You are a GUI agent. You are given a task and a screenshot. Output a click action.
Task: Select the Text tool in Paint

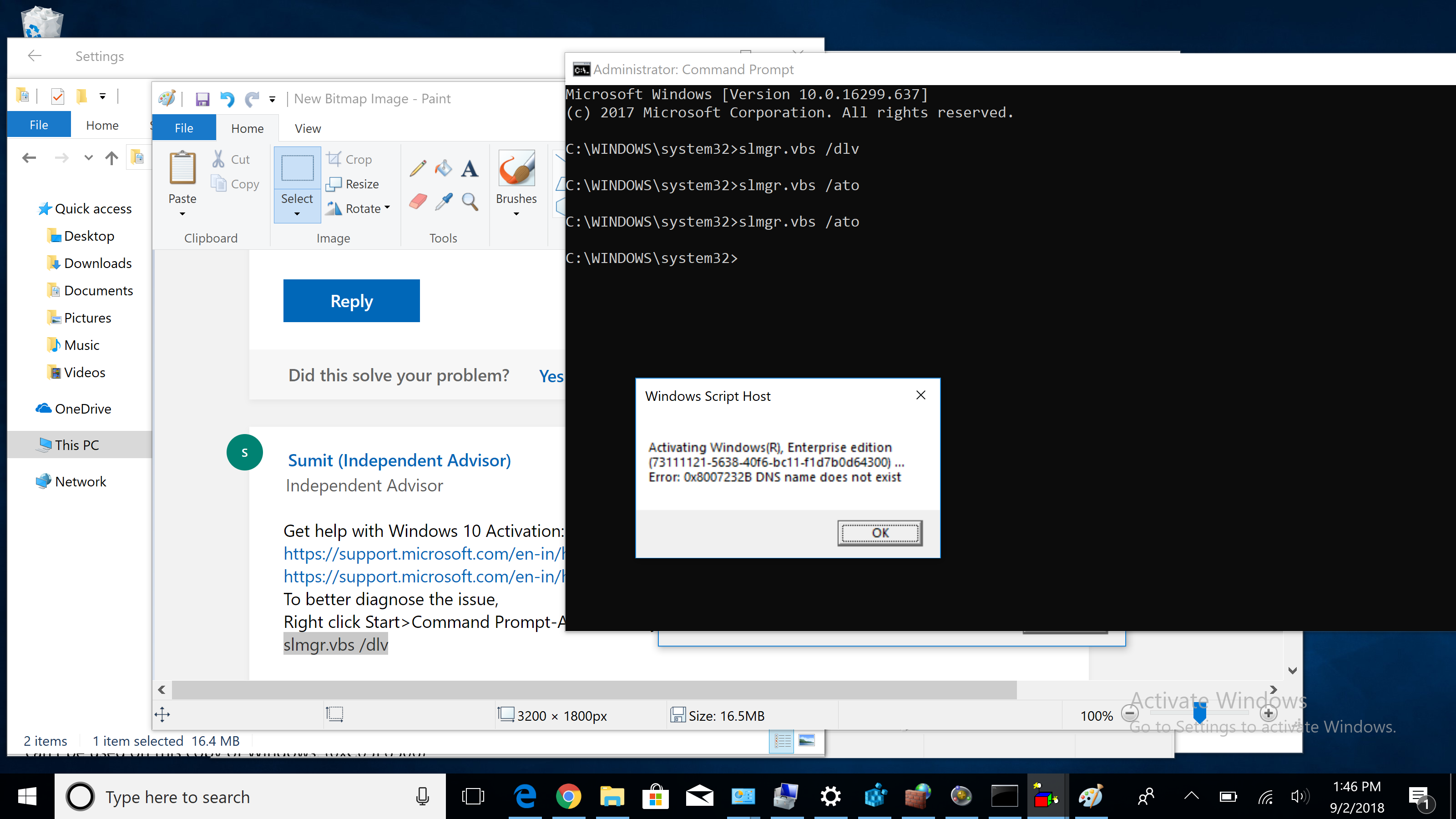tap(470, 168)
